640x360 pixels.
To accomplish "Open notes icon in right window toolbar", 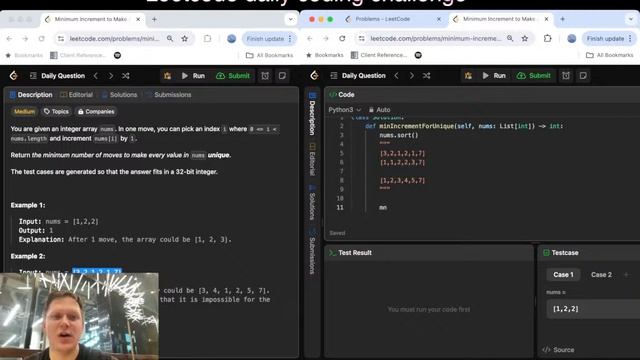I will point(583,76).
